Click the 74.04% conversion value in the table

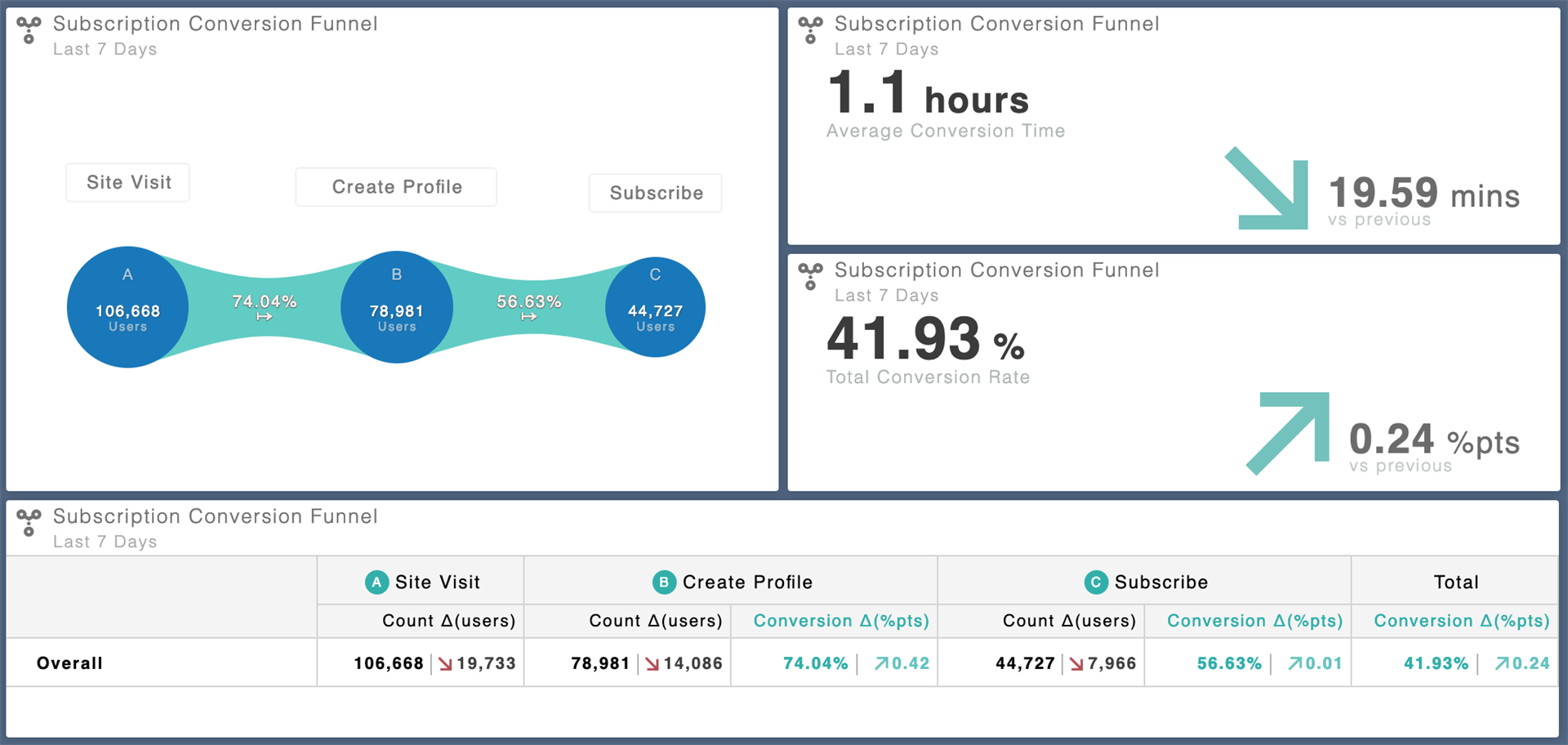point(815,663)
